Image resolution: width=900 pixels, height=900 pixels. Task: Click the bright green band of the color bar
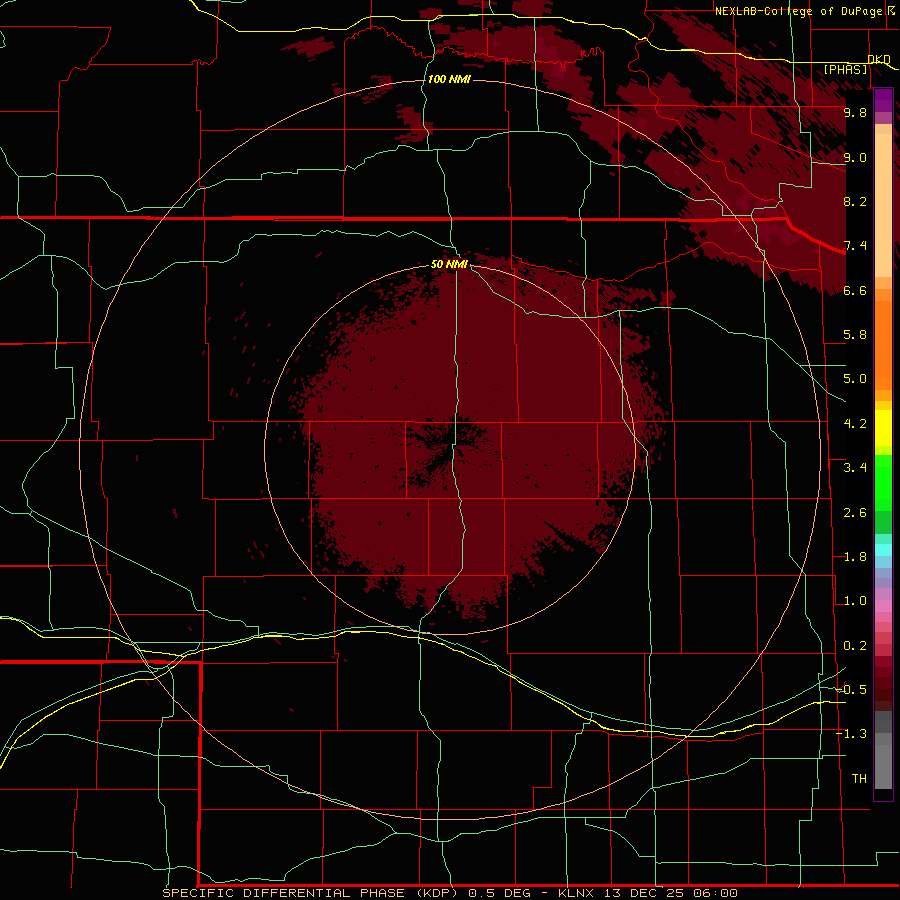[x=883, y=482]
